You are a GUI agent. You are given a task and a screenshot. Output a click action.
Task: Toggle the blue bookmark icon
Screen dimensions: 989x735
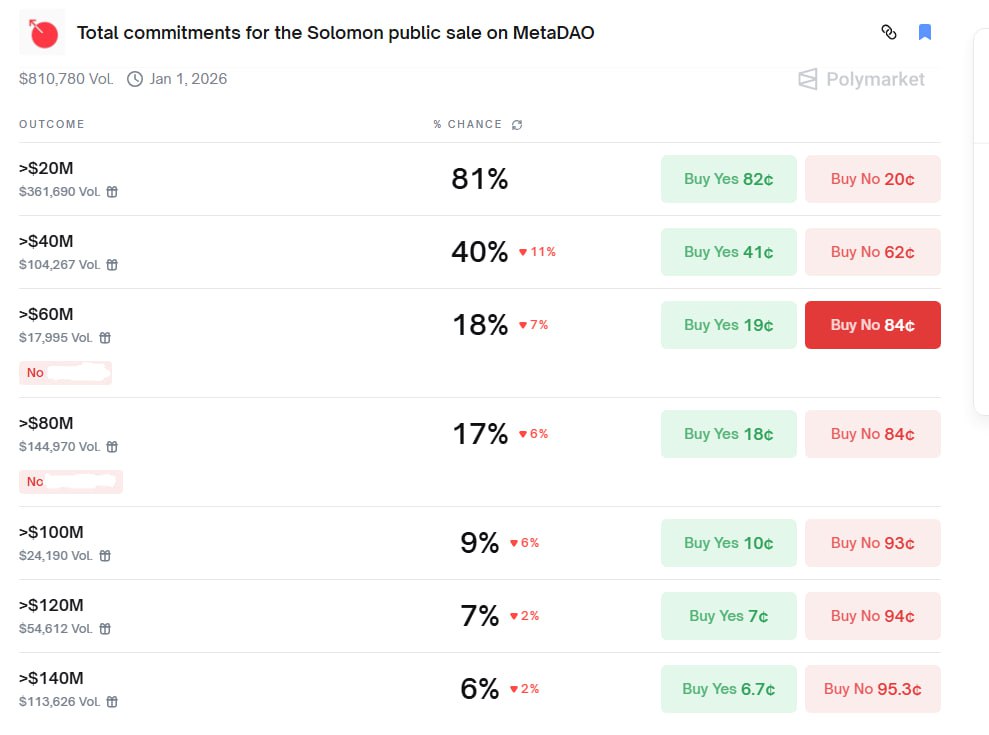pyautogui.click(x=925, y=32)
